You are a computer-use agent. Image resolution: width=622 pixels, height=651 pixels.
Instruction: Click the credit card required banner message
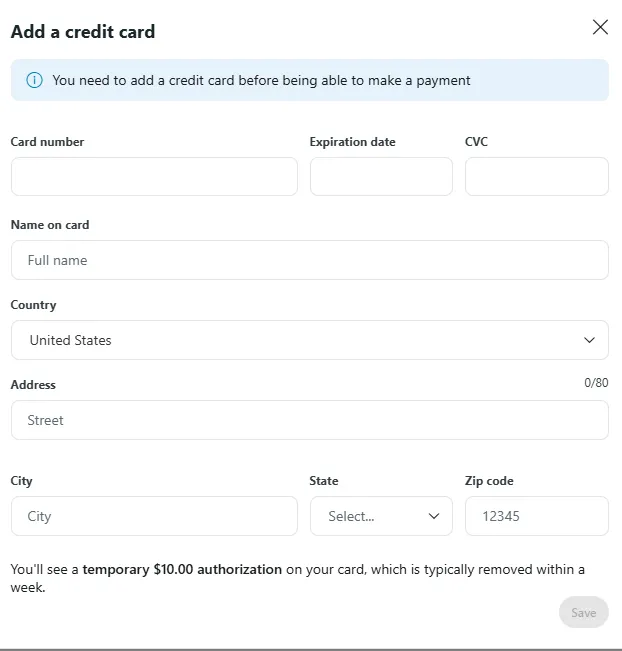pos(261,80)
